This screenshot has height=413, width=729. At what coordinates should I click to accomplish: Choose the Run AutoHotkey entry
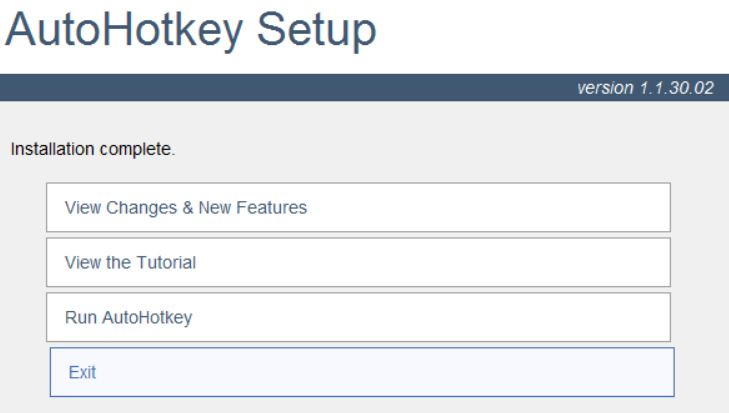[358, 318]
